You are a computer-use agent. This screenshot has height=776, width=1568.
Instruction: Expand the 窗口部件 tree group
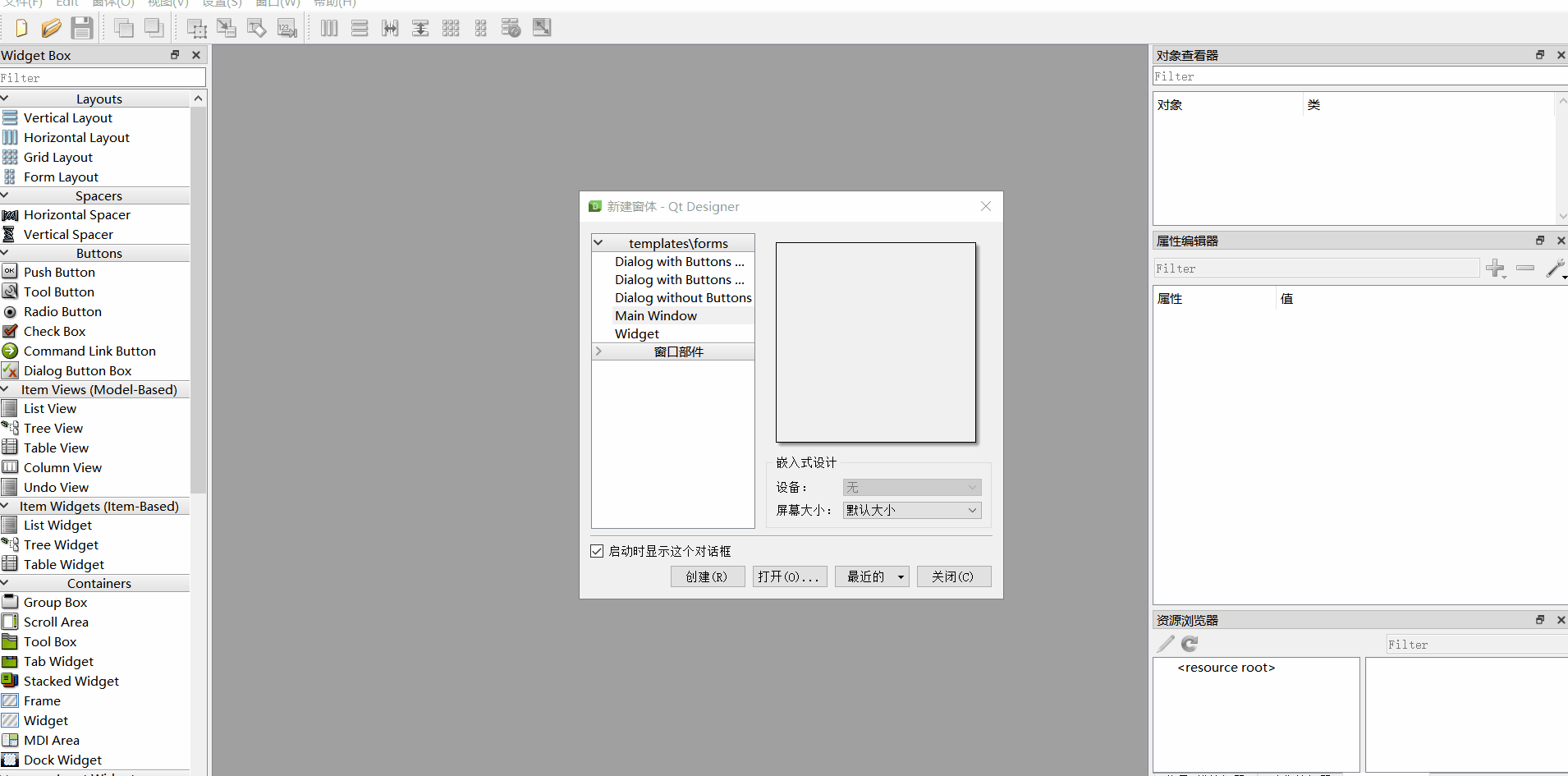pos(598,351)
